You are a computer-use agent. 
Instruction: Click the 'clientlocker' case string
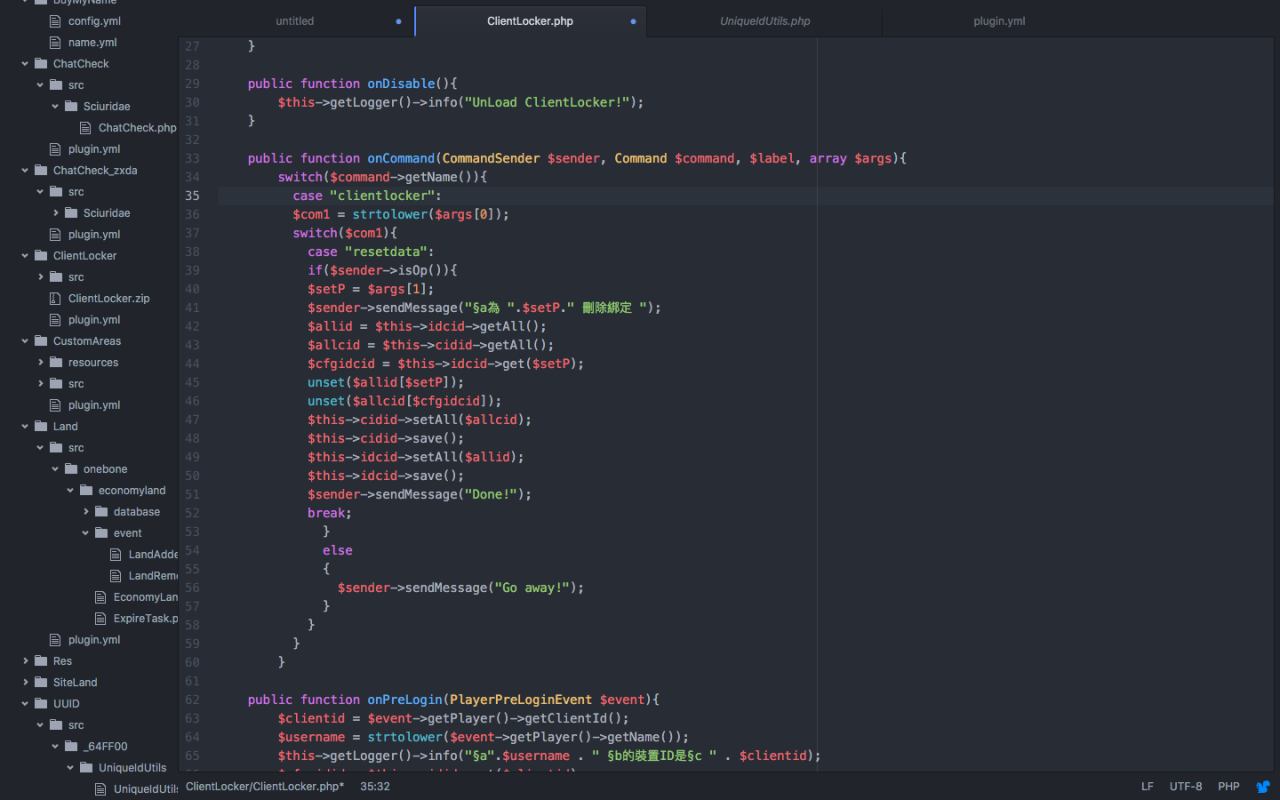pyautogui.click(x=382, y=196)
